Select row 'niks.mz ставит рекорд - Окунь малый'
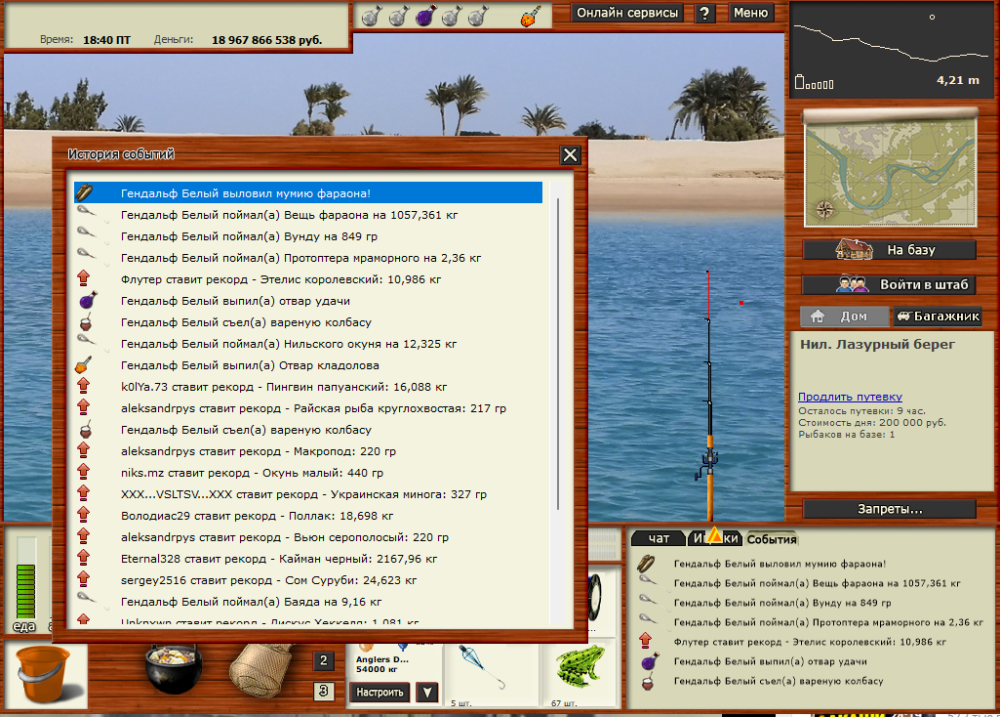 tap(308, 473)
